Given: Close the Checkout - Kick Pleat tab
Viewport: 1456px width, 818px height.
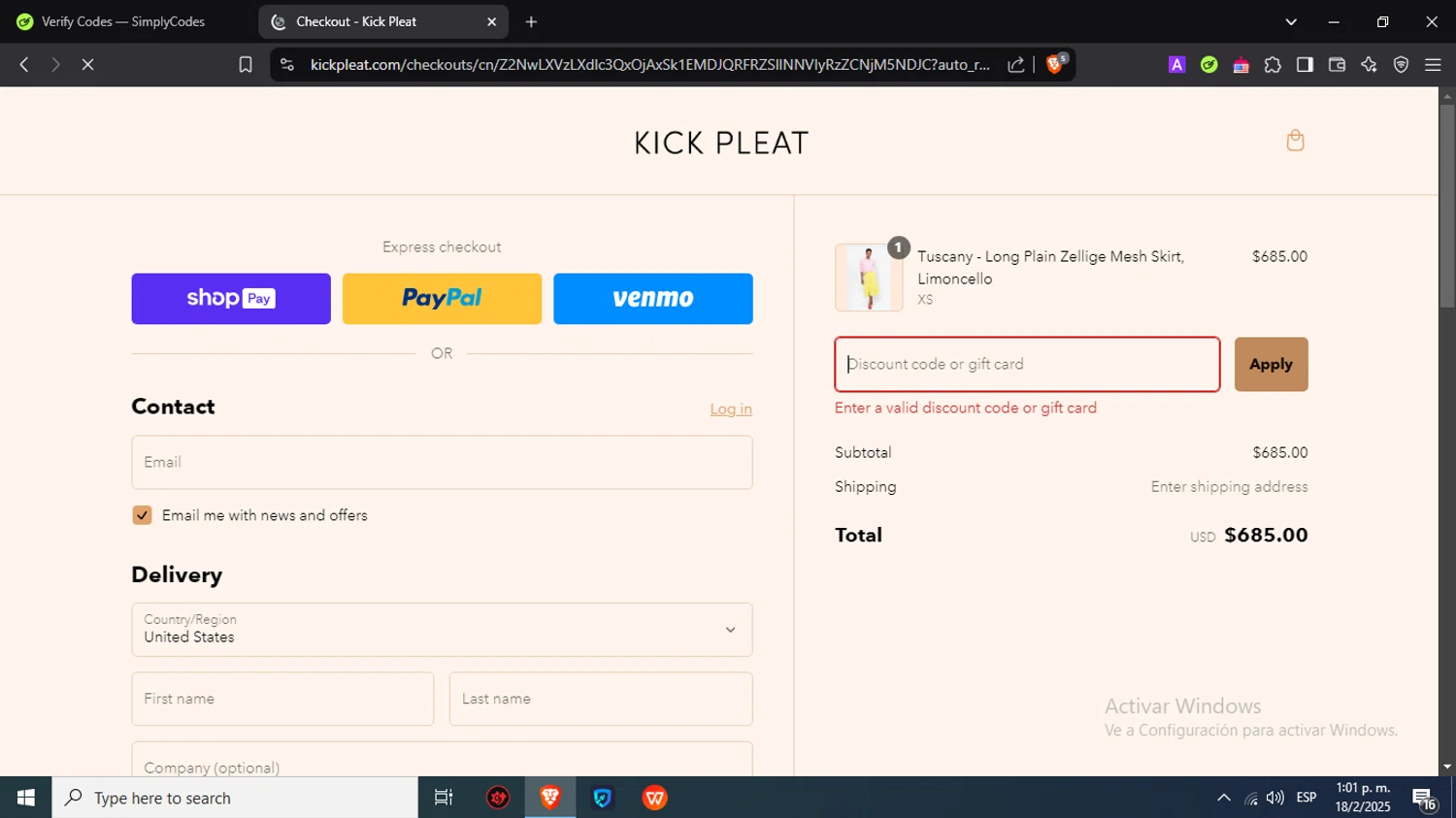Looking at the screenshot, I should pyautogui.click(x=491, y=21).
